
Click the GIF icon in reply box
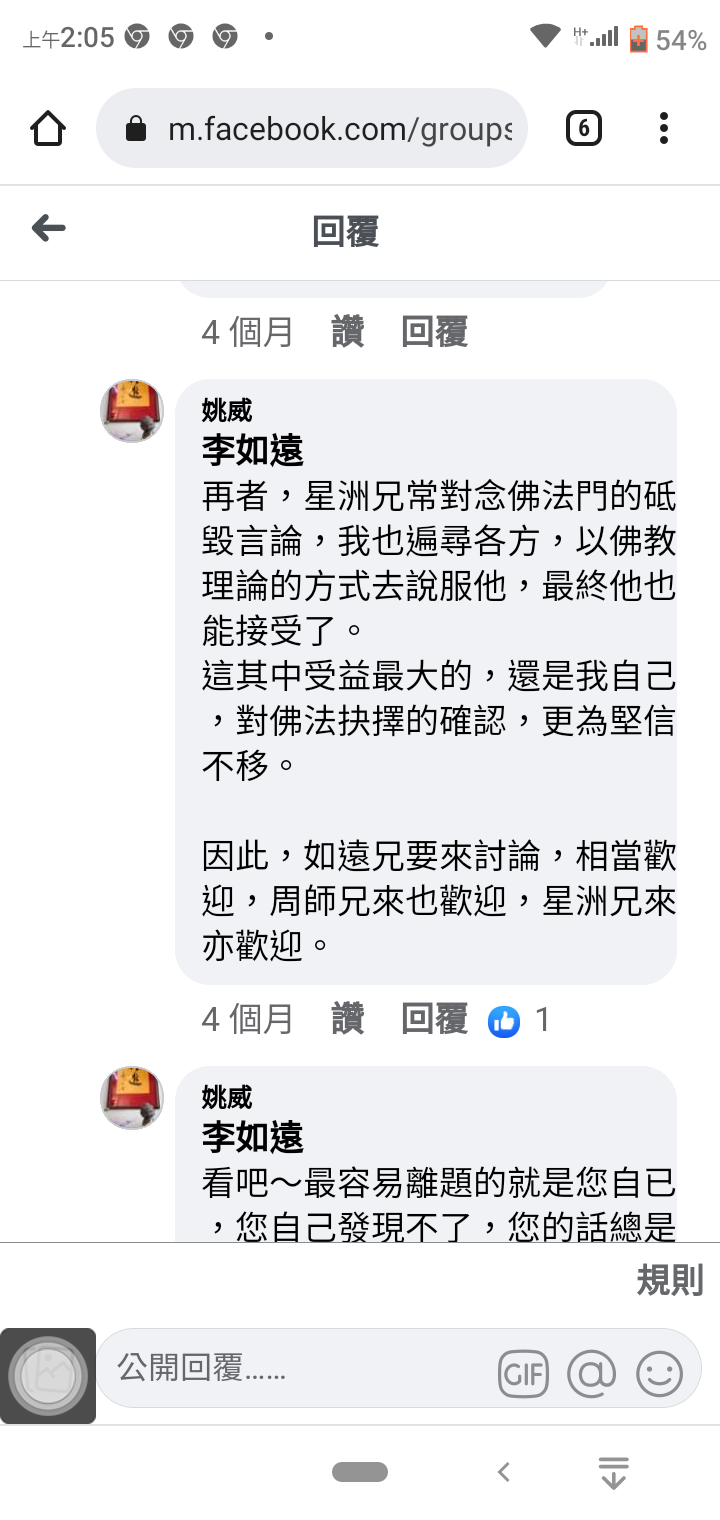point(524,1375)
